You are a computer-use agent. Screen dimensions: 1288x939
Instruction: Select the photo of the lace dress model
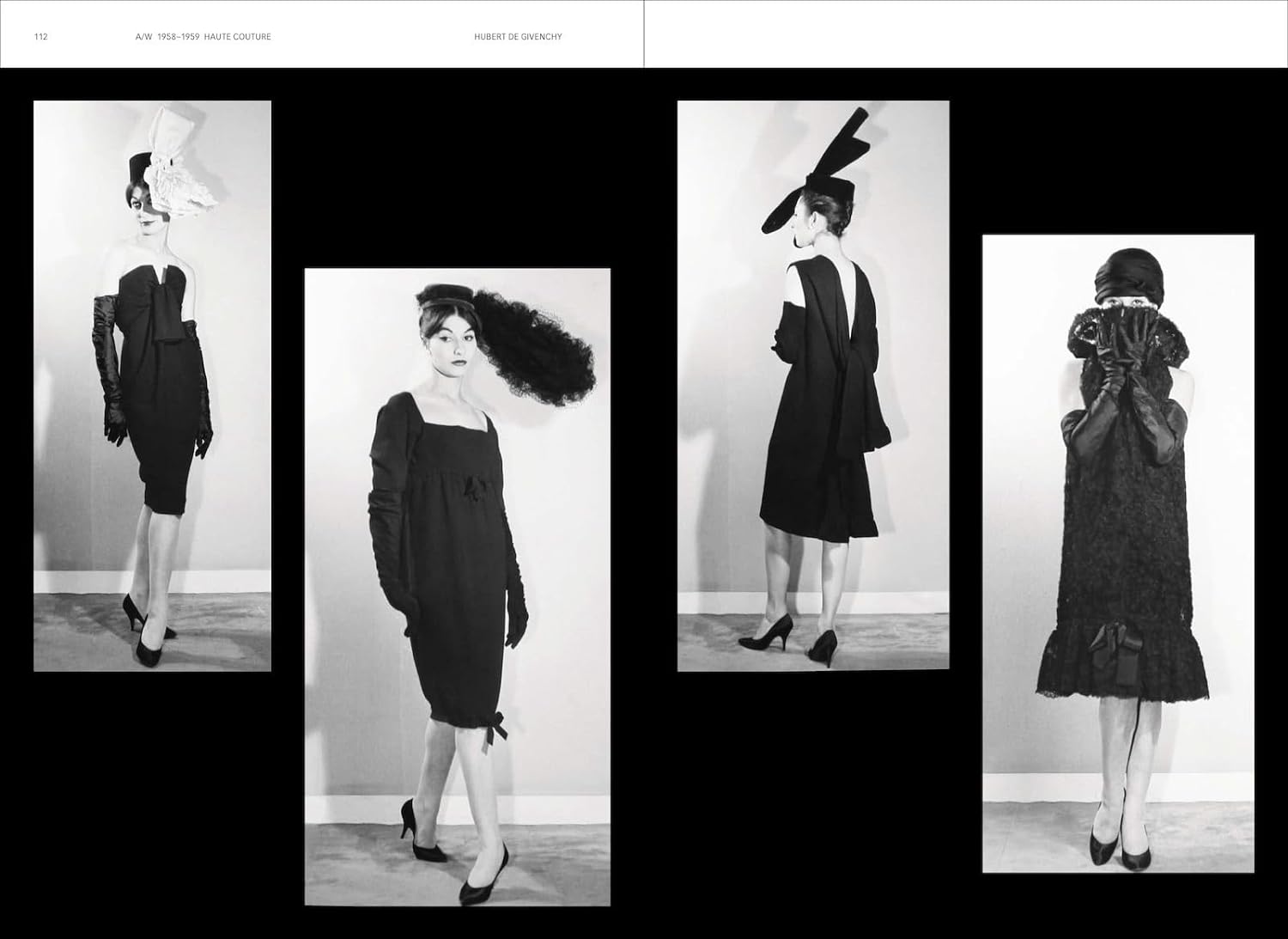pos(1118,553)
